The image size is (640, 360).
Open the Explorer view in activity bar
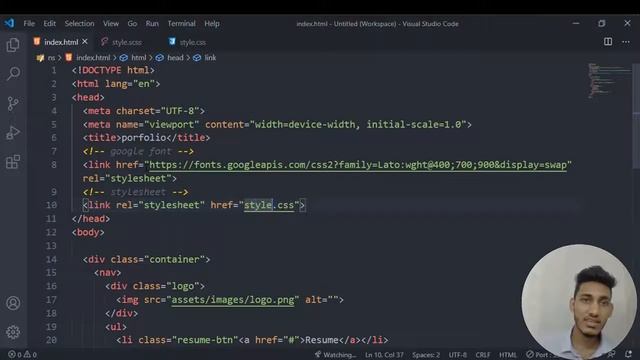pos(13,45)
